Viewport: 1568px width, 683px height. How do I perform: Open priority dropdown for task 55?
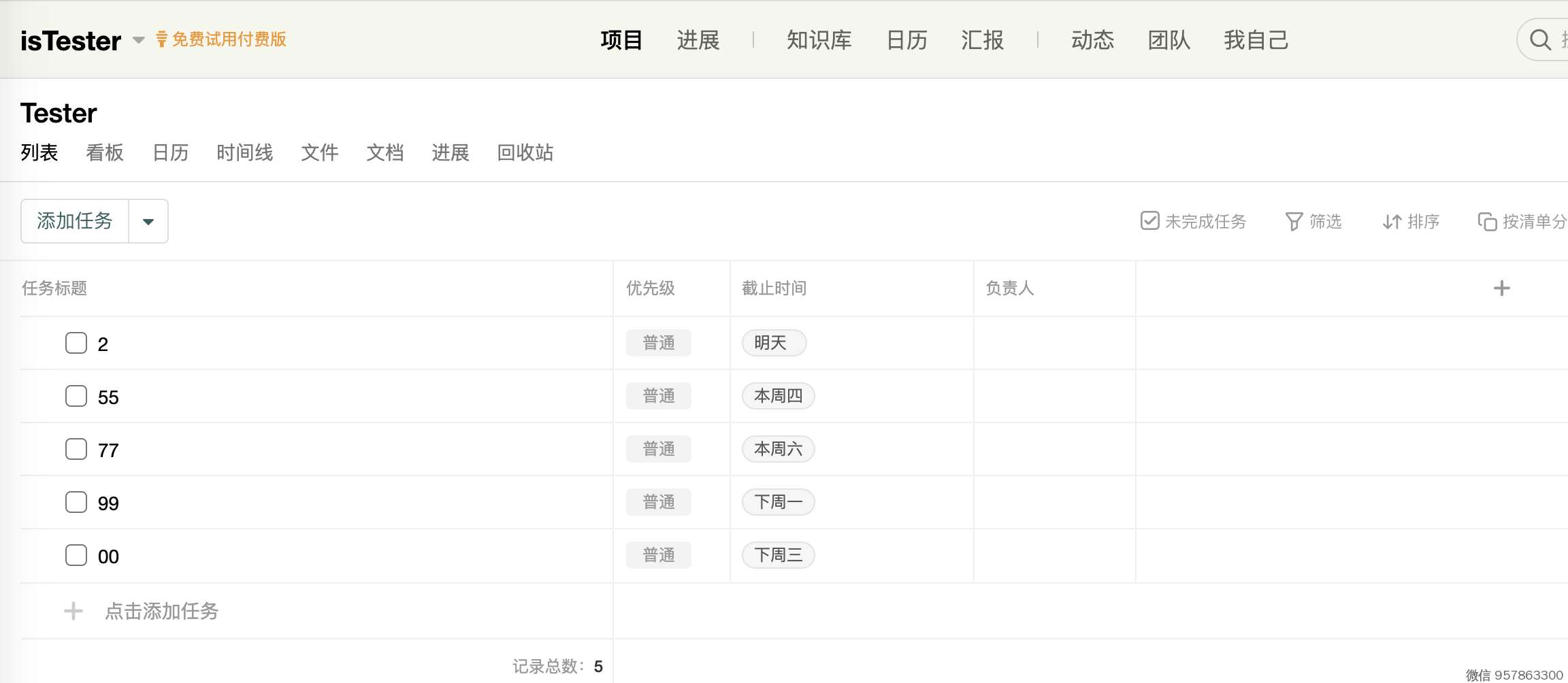point(658,396)
